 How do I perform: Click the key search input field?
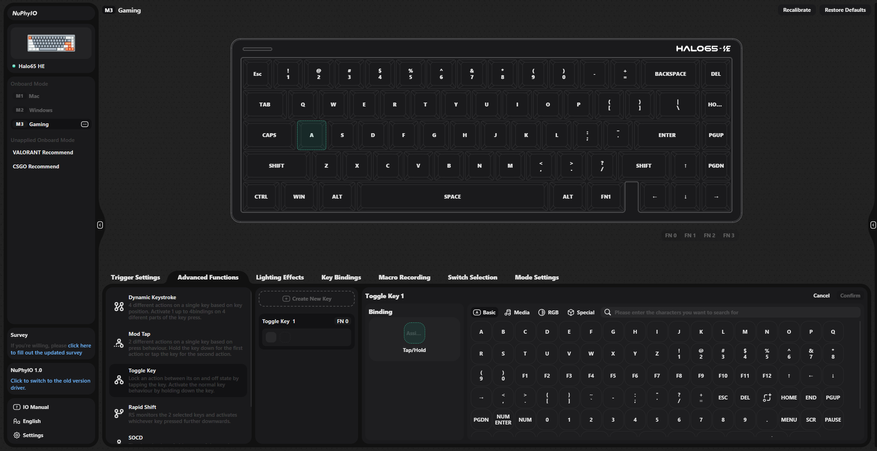(730, 312)
